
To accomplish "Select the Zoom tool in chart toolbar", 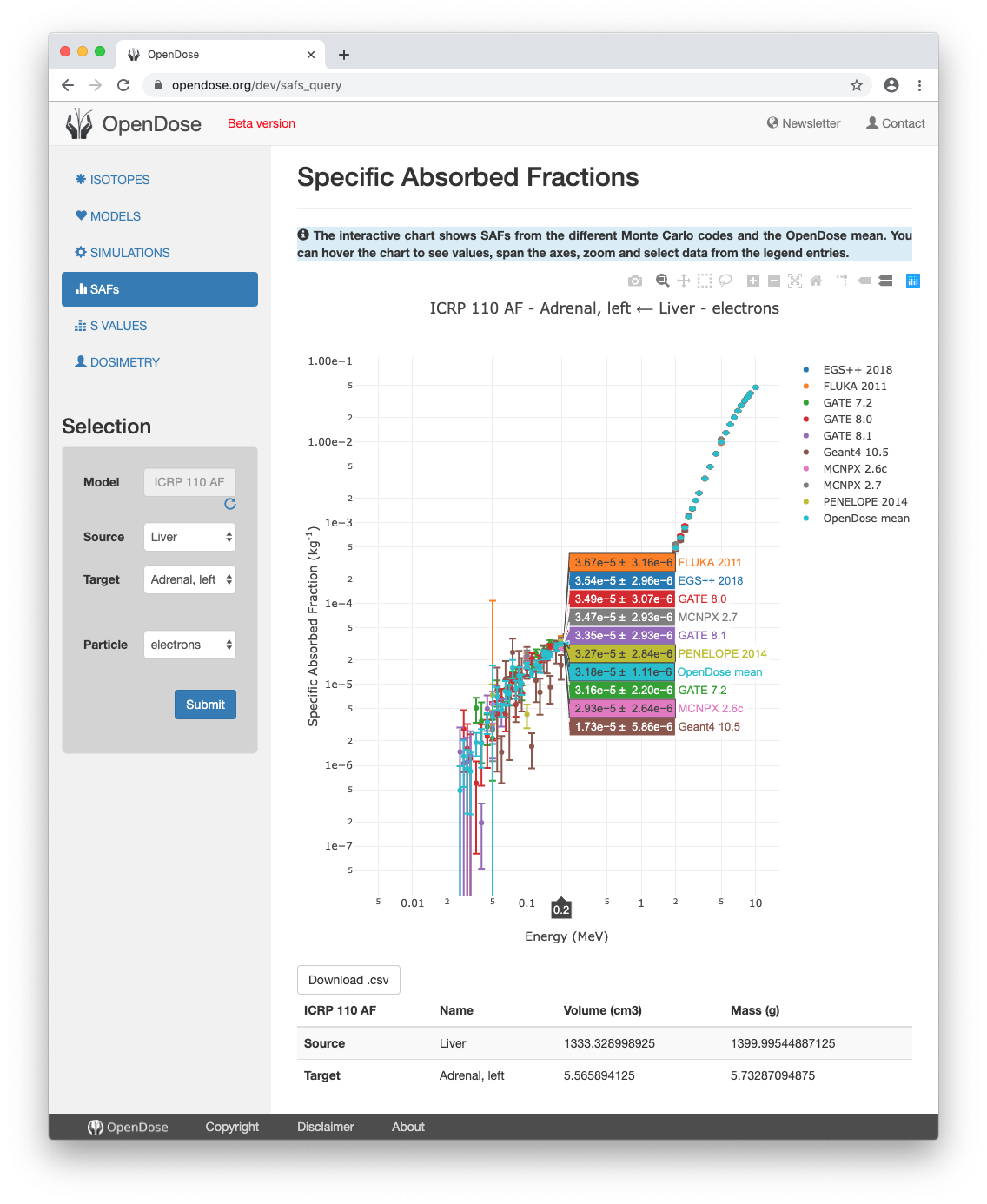I will tap(663, 281).
